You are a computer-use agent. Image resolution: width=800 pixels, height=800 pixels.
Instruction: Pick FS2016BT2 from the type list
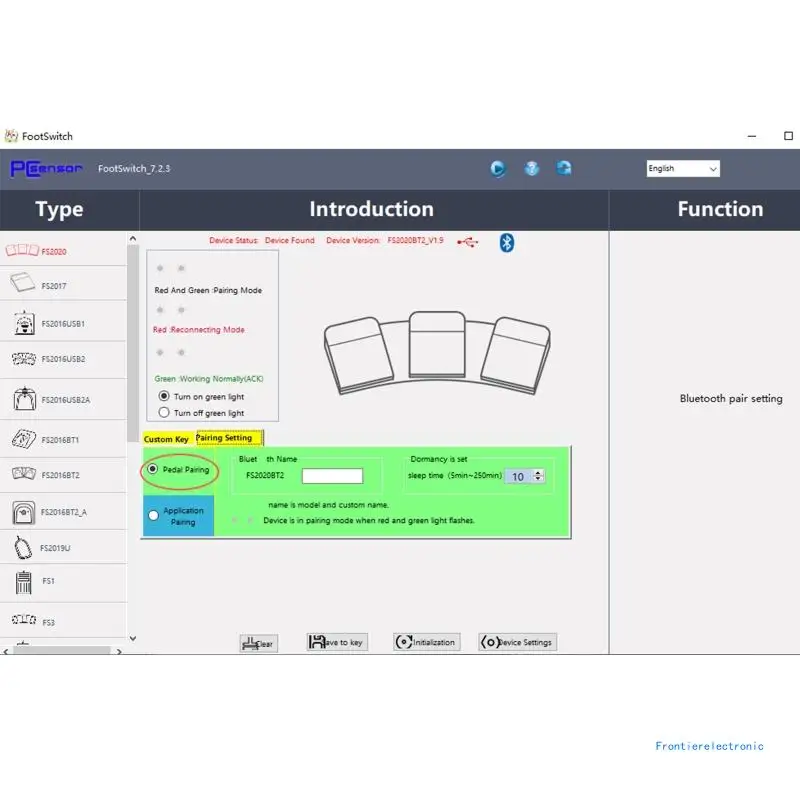point(63,475)
